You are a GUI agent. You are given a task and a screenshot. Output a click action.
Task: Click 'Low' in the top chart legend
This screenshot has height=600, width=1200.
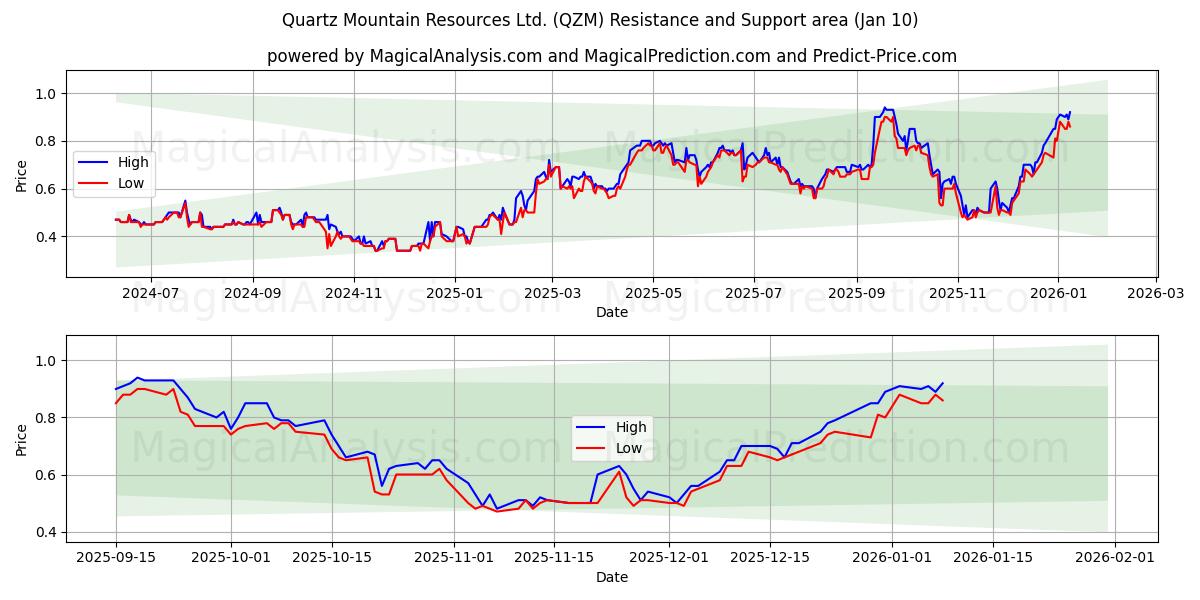[x=131, y=183]
